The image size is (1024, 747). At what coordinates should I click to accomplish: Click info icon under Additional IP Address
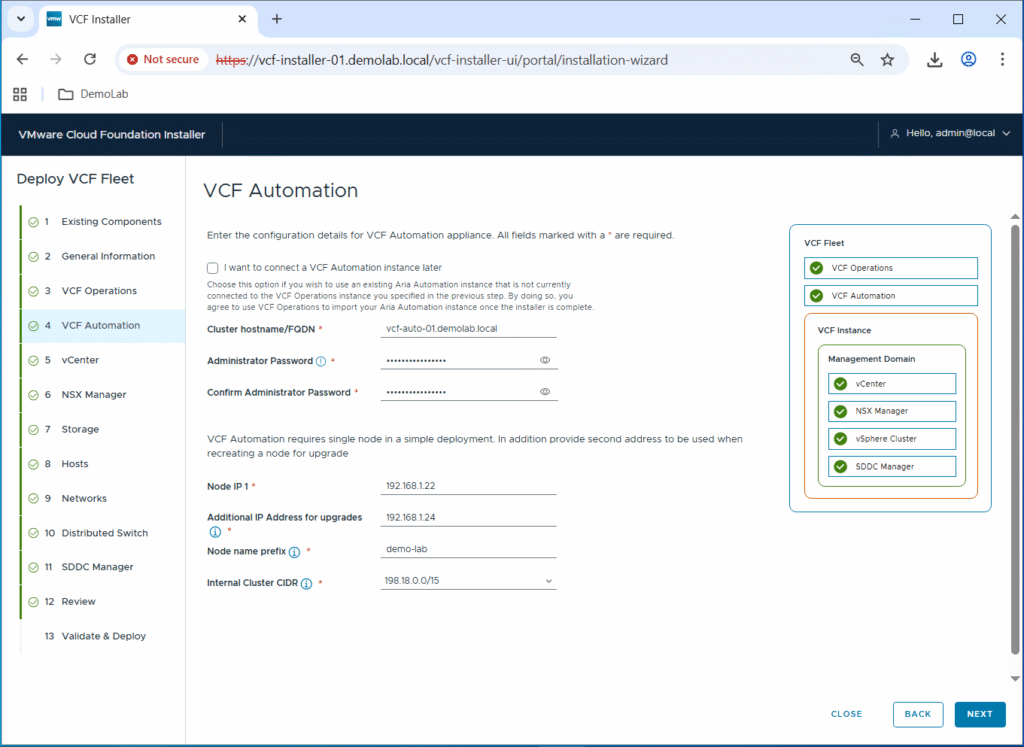[x=214, y=532]
